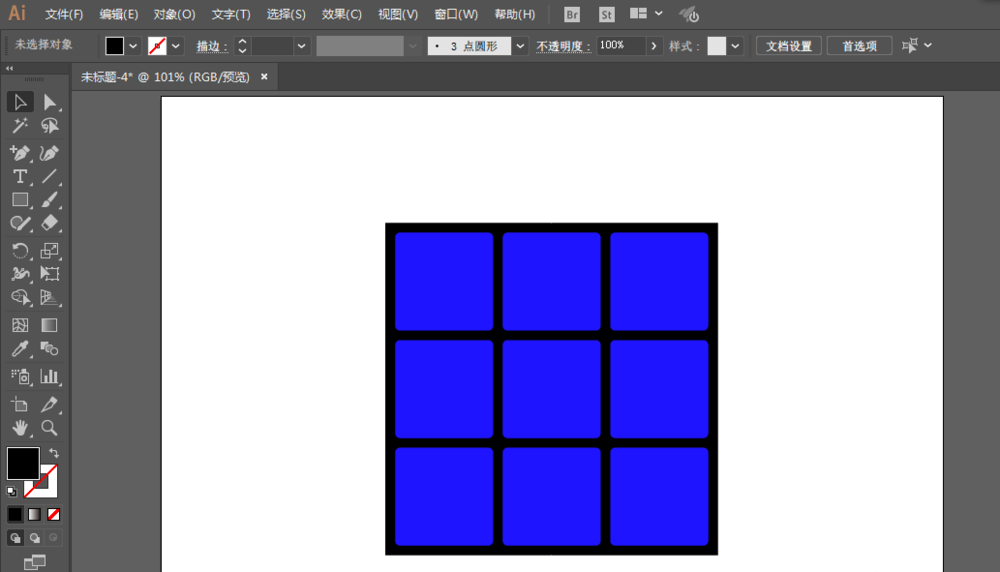Swap fill and stroke colors
This screenshot has width=1000, height=572.
click(54, 453)
